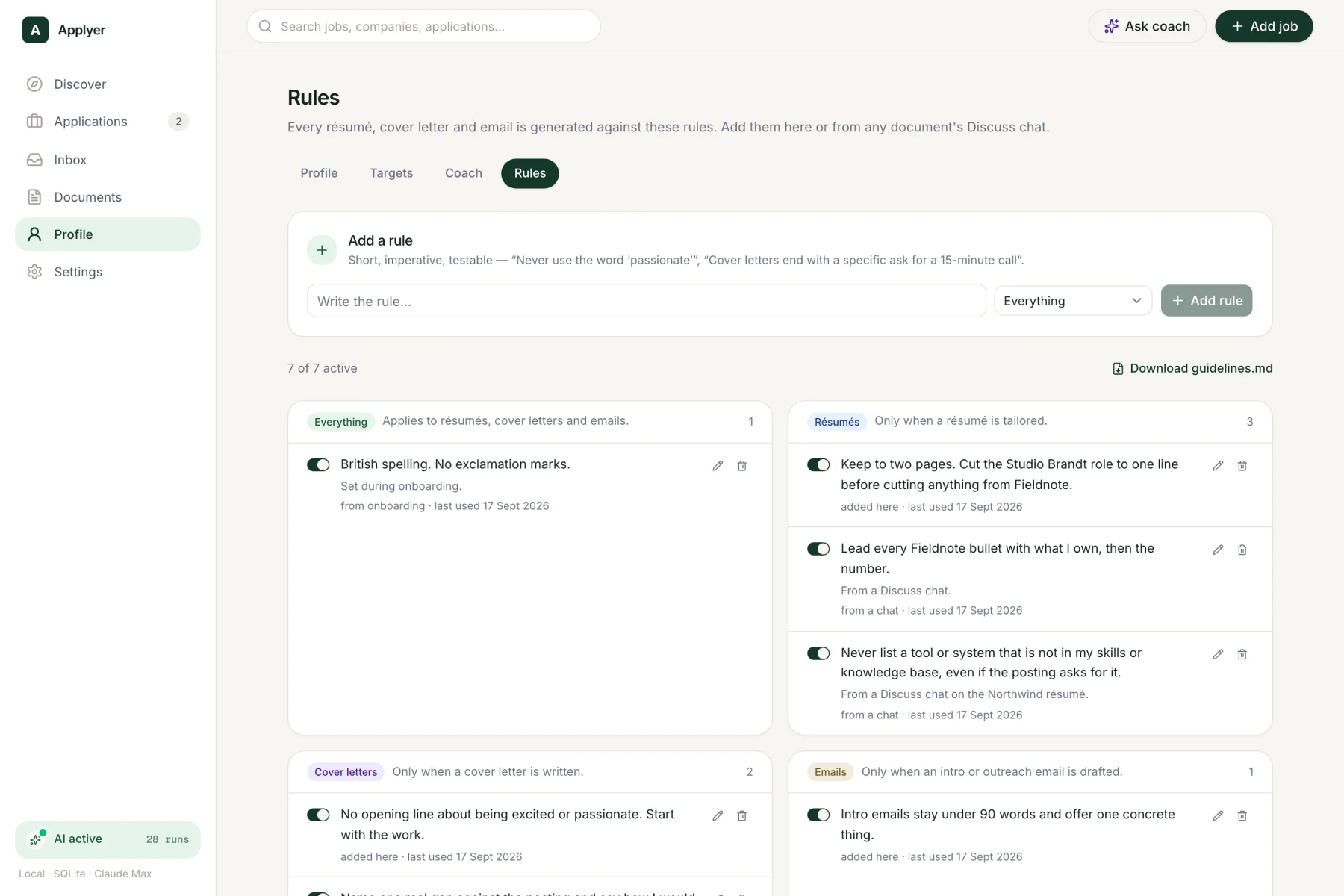Edit the No opening line rule

tap(718, 816)
